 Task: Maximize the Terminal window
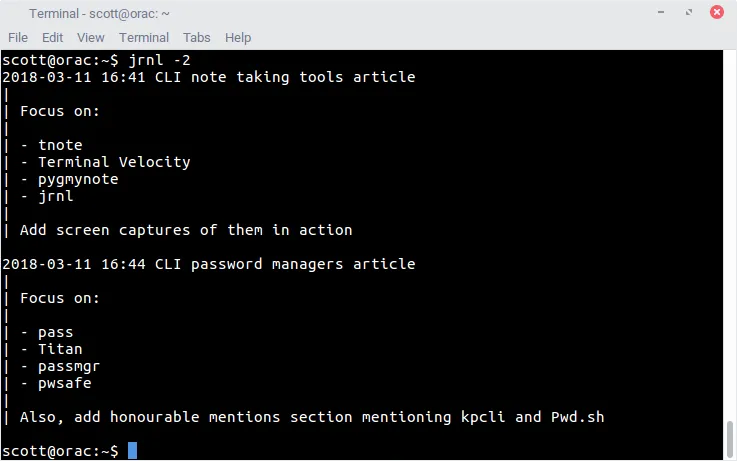coord(689,13)
